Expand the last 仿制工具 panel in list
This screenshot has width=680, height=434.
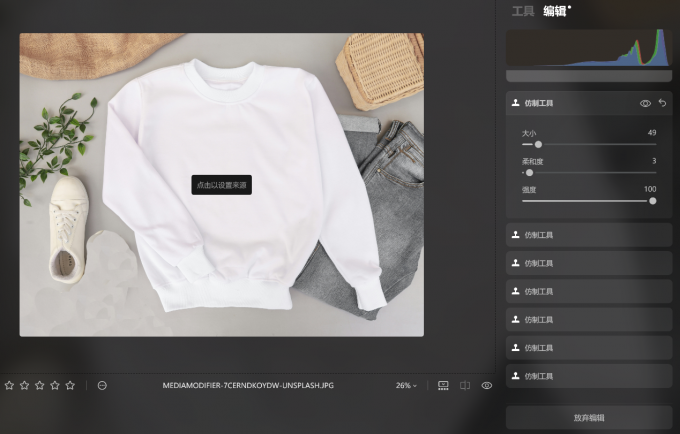(588, 376)
